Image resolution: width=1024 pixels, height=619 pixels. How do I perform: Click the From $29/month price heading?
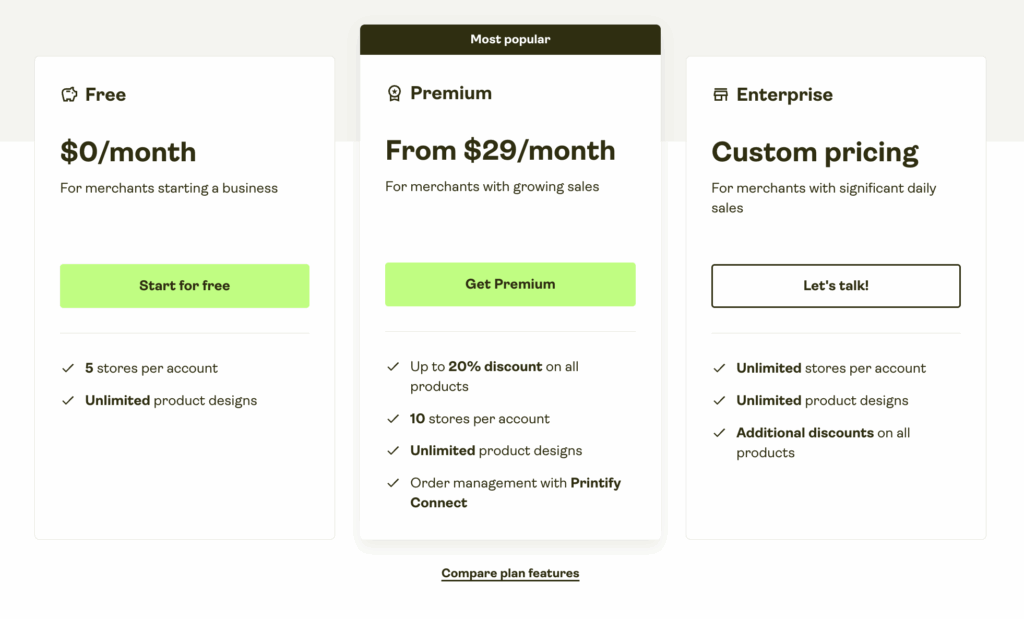point(500,150)
